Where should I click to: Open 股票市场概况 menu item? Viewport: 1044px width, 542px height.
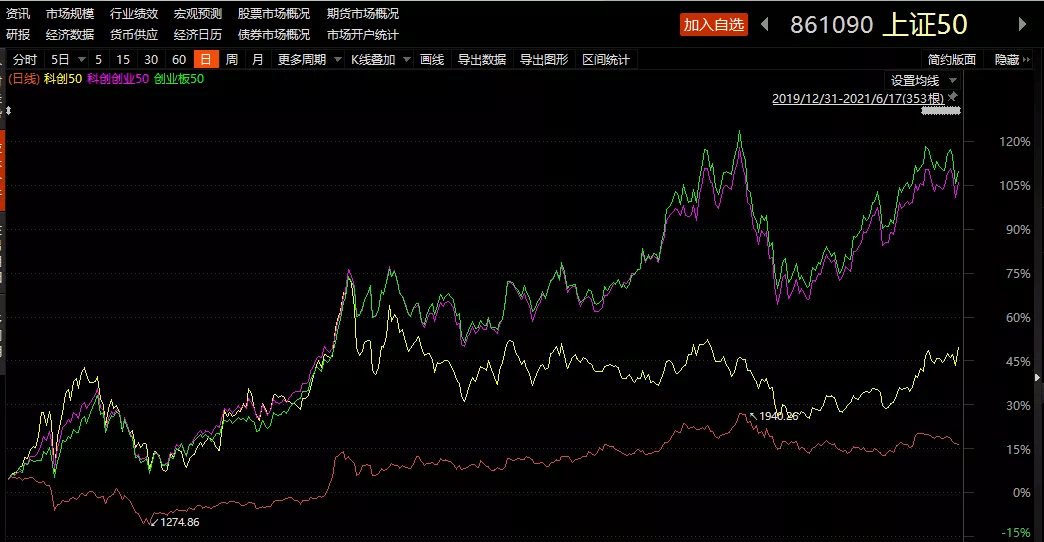[273, 14]
